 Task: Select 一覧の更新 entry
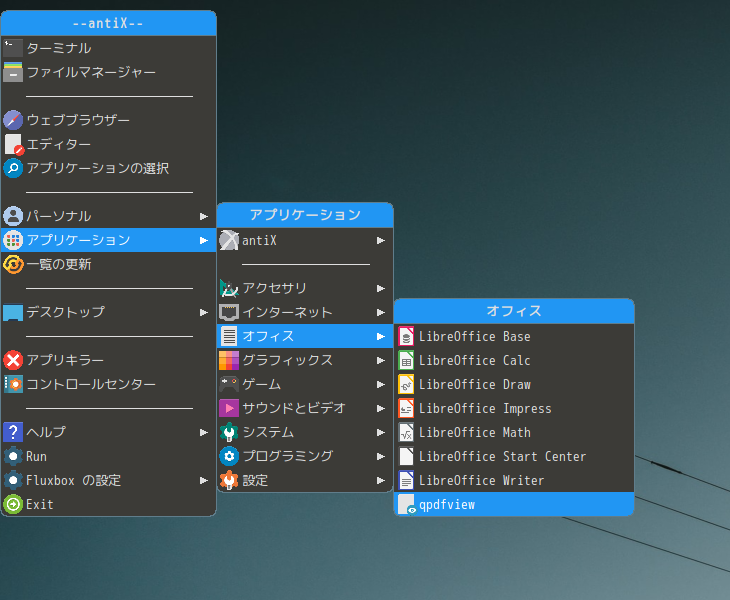pyautogui.click(x=108, y=264)
